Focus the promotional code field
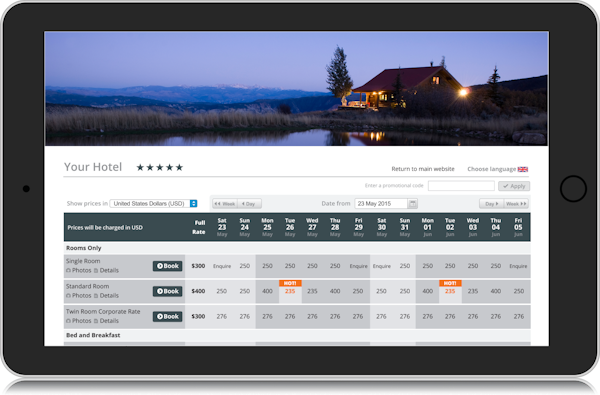 click(x=461, y=186)
